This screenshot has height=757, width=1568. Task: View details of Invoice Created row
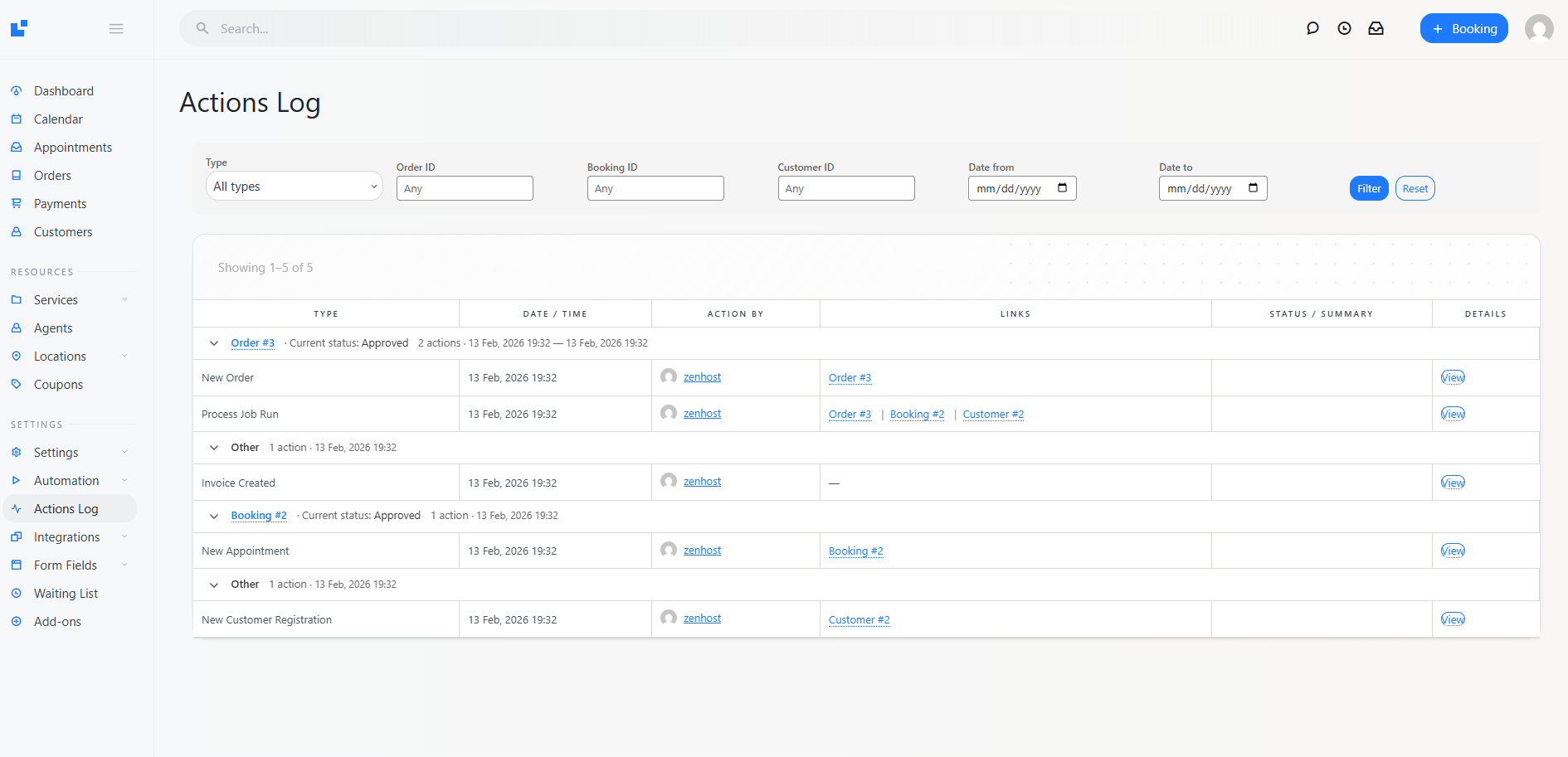click(1452, 483)
